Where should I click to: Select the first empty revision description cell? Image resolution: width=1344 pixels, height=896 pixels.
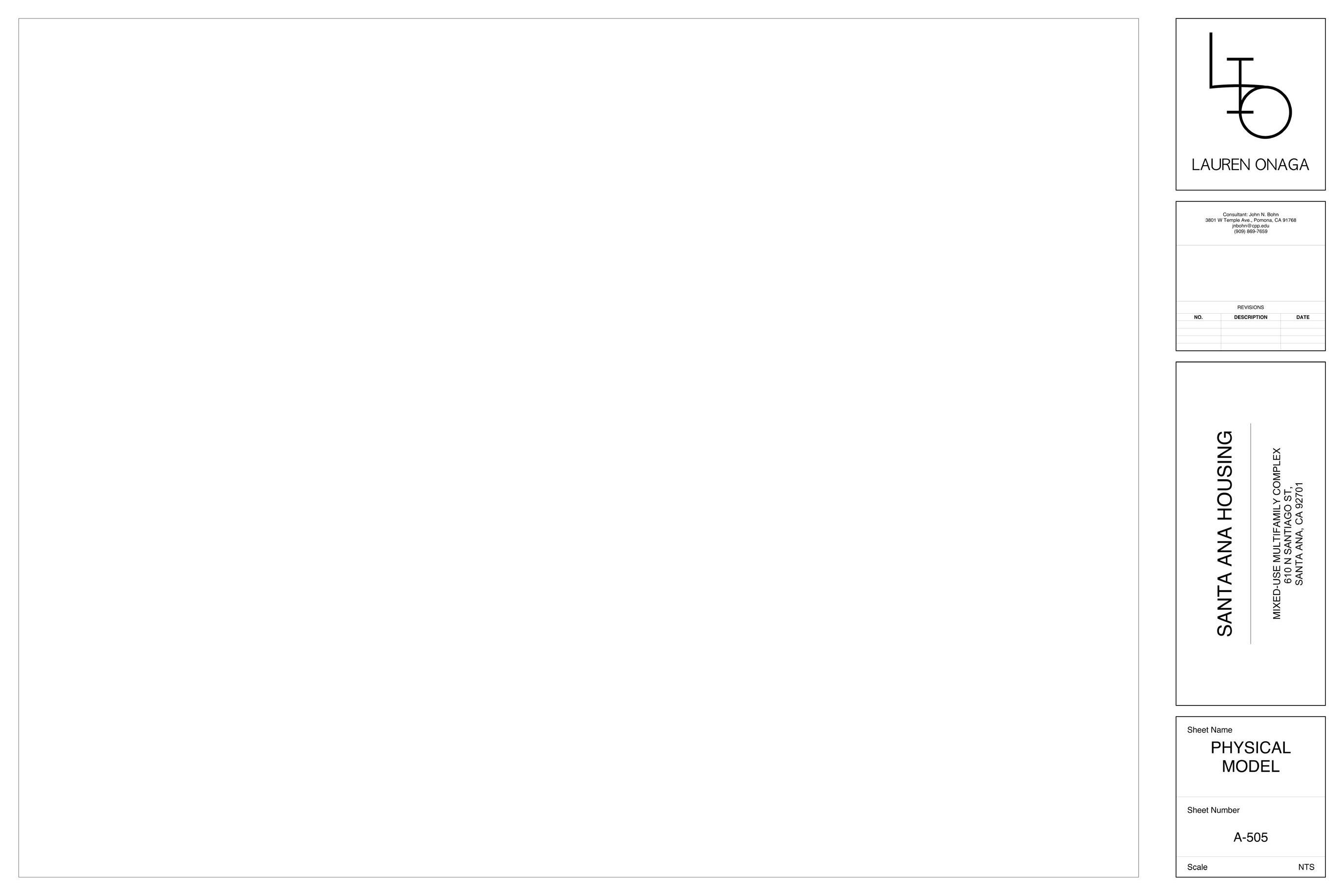point(1250,324)
